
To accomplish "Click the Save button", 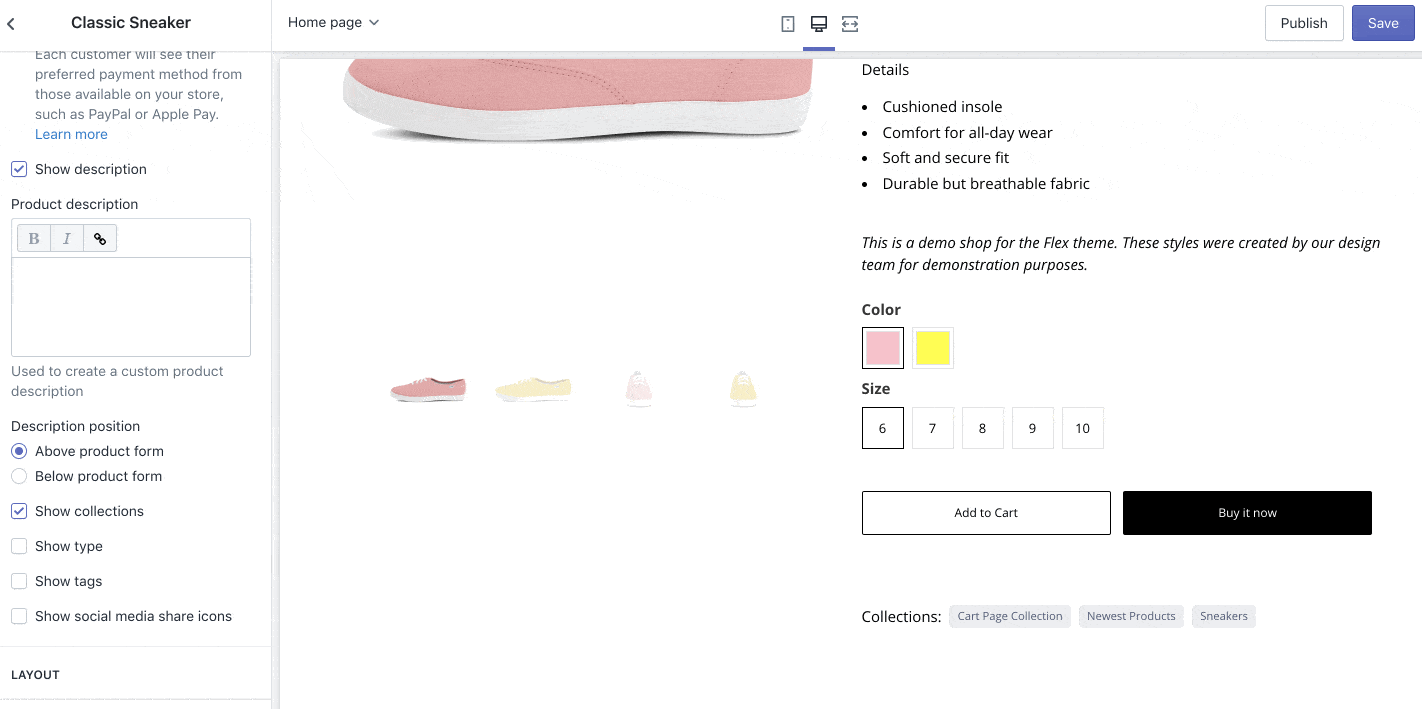I will [1383, 23].
